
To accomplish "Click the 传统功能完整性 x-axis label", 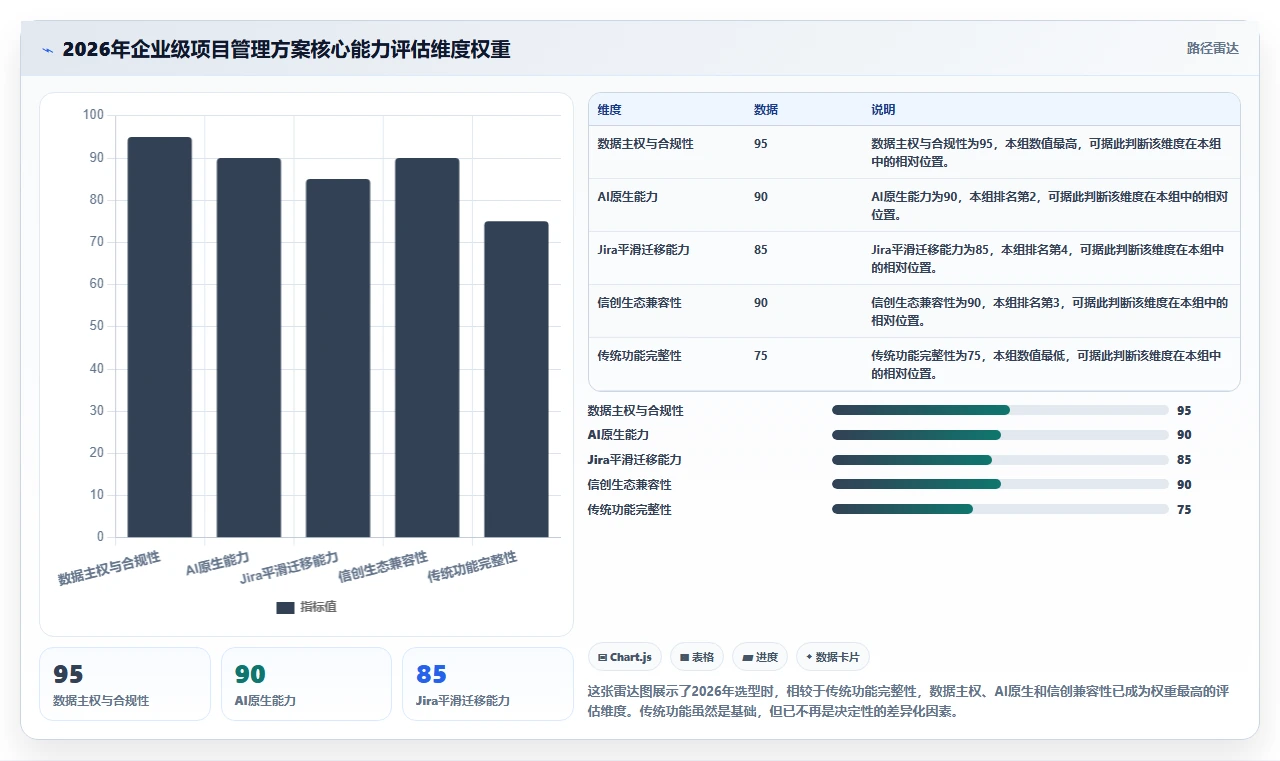I will [472, 567].
